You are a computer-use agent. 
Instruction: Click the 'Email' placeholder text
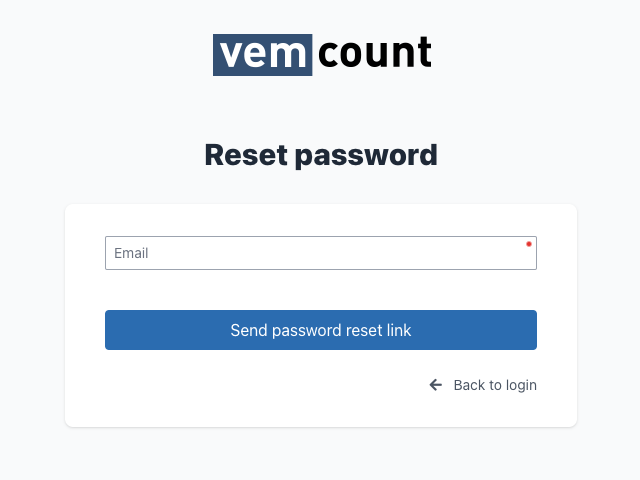click(x=131, y=253)
